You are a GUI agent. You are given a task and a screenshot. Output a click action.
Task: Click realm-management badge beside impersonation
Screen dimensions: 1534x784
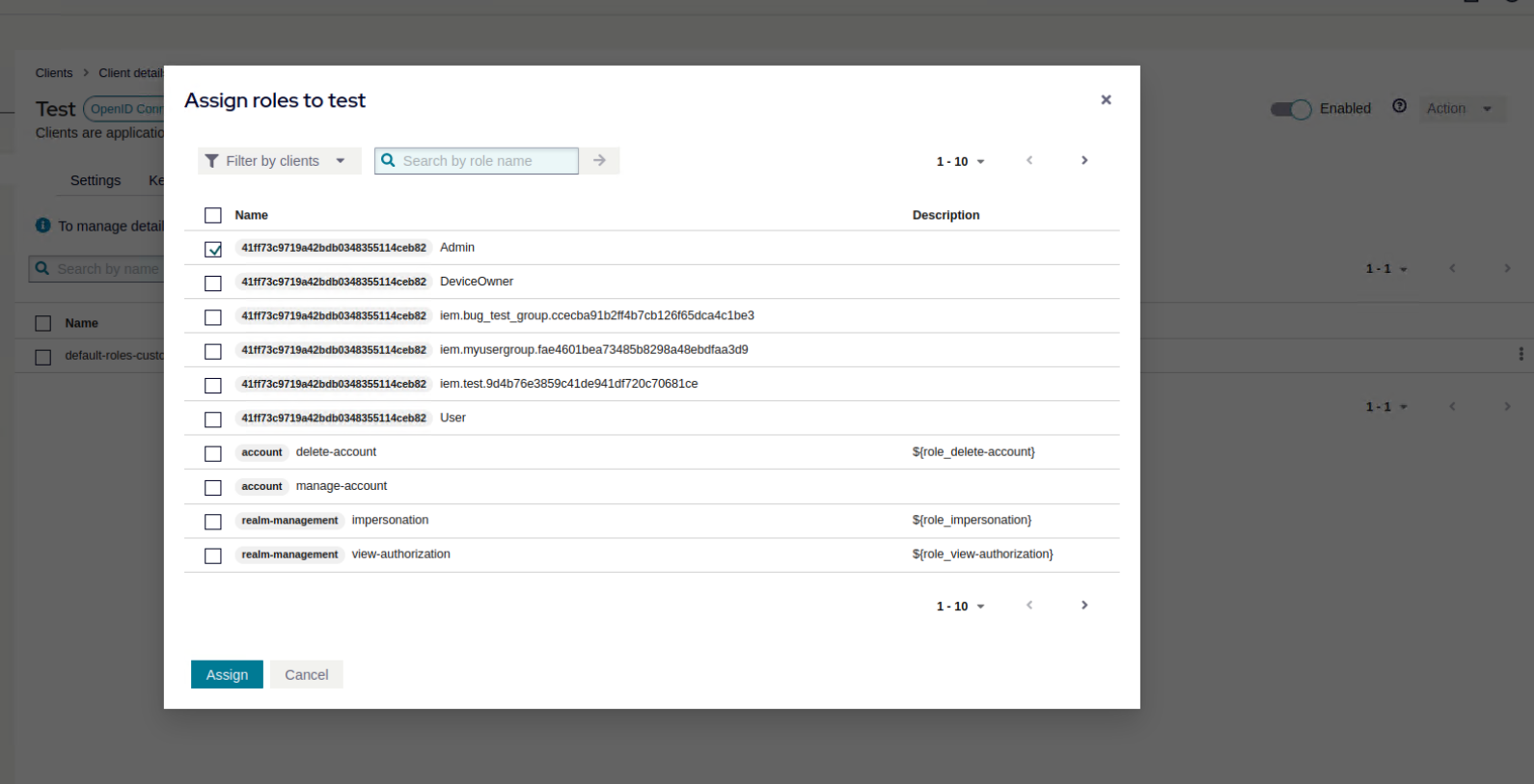coord(289,521)
